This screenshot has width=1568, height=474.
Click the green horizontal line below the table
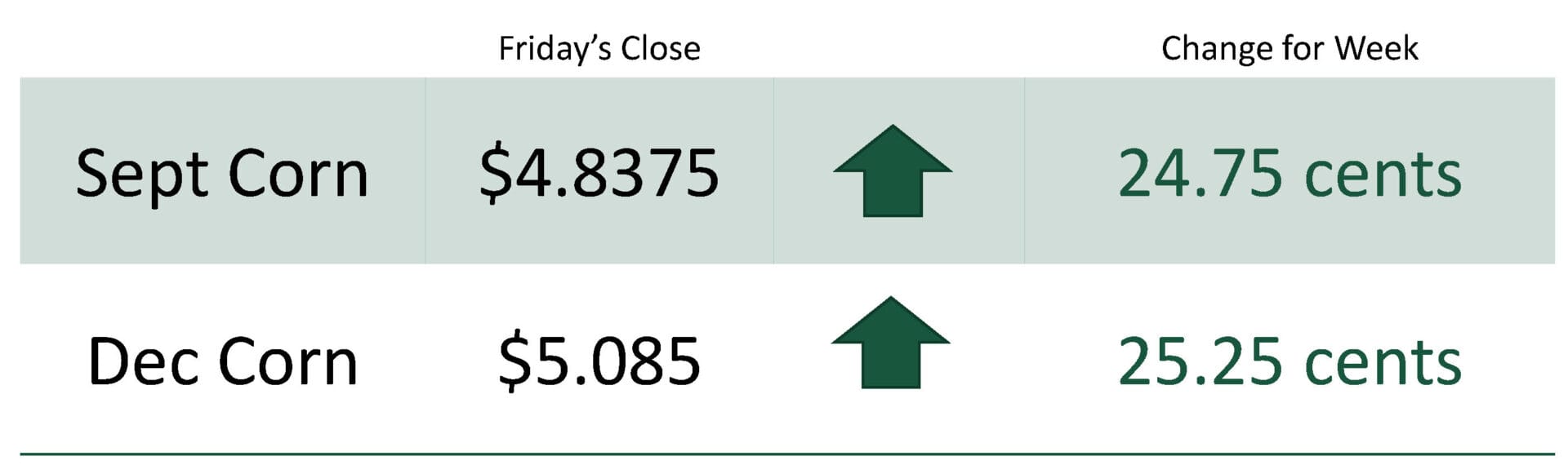[x=786, y=454]
